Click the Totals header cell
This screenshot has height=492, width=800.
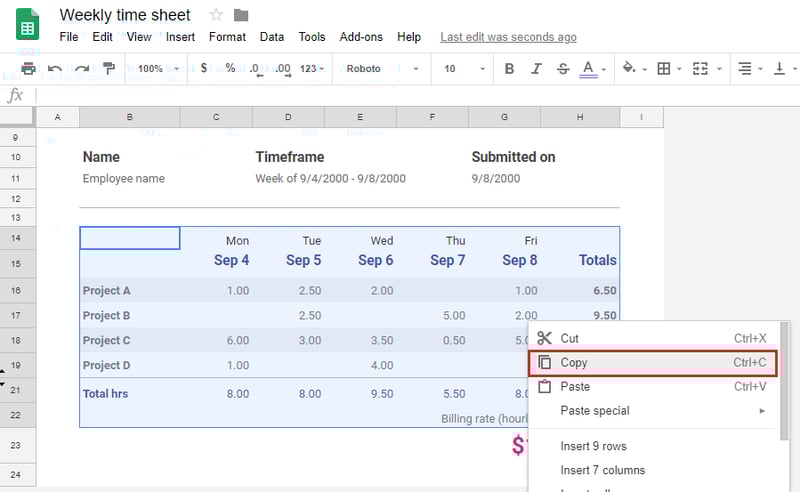tap(597, 260)
